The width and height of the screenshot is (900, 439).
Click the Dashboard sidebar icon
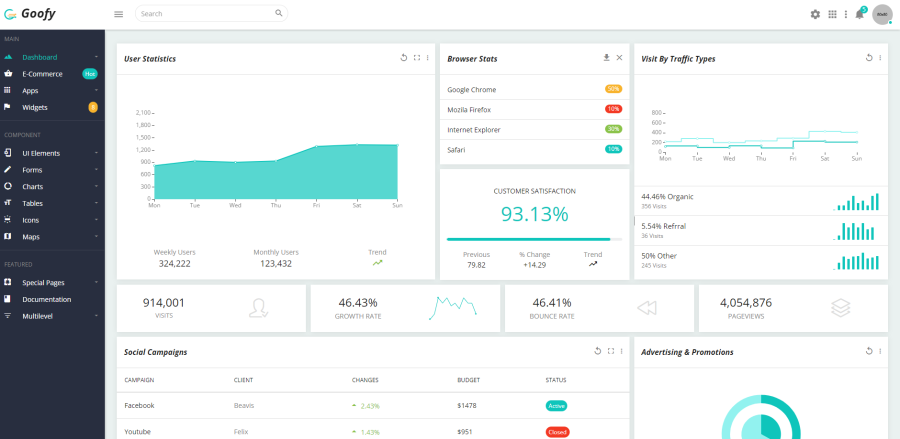click(7, 57)
